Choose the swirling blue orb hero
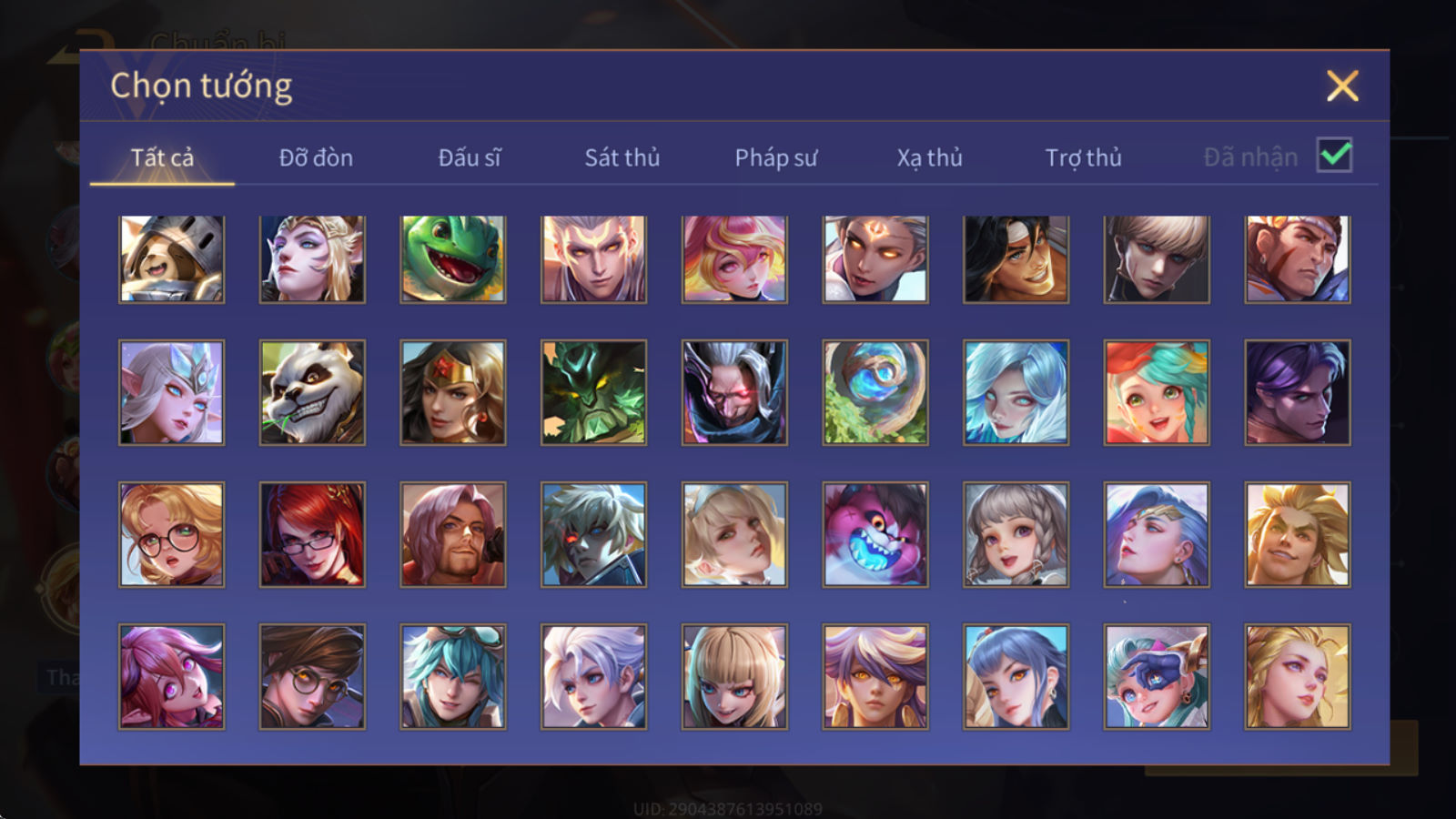Image resolution: width=1456 pixels, height=819 pixels. click(875, 392)
